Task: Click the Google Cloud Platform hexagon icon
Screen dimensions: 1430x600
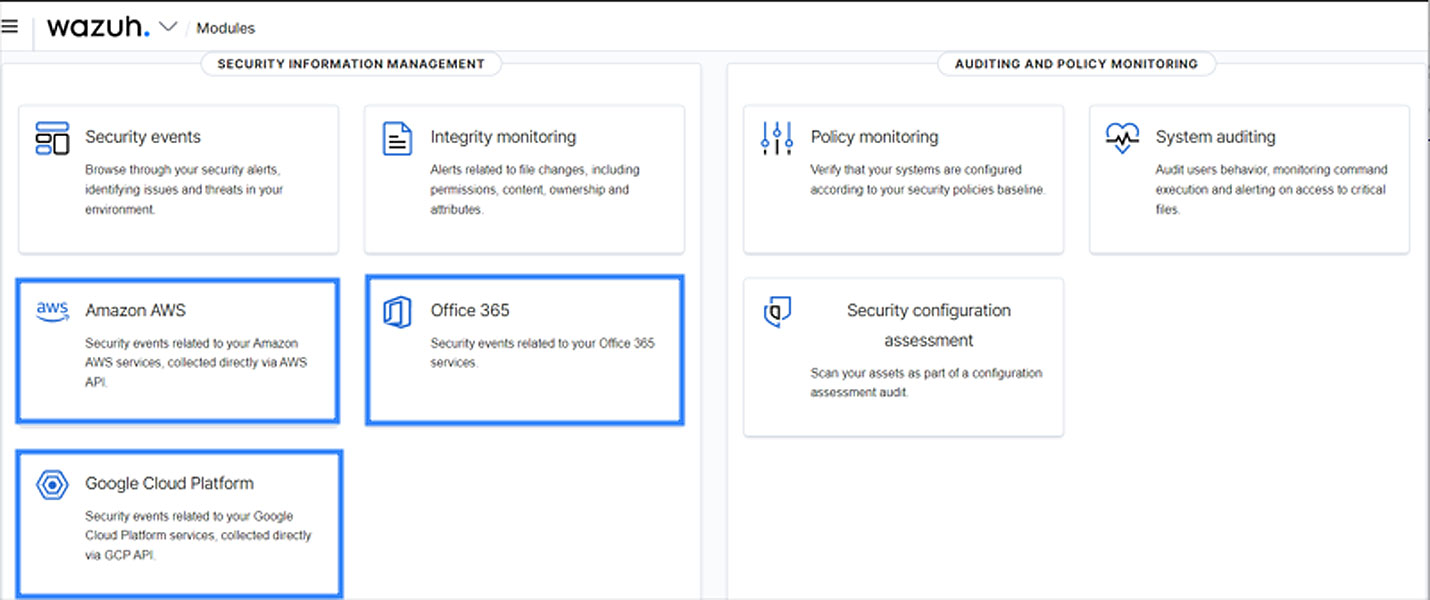Action: [52, 485]
